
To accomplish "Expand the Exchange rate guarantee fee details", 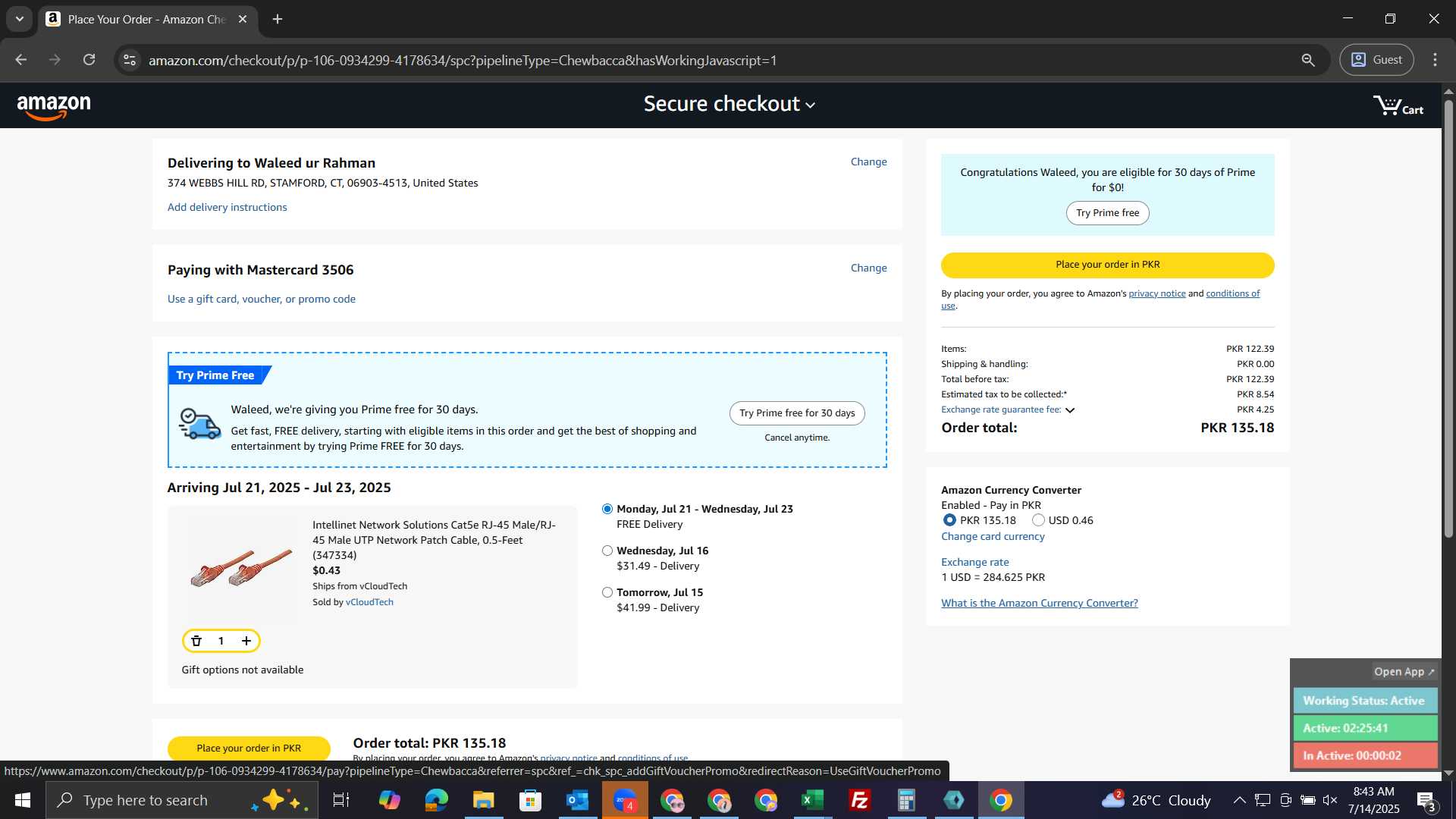I will pos(1070,410).
